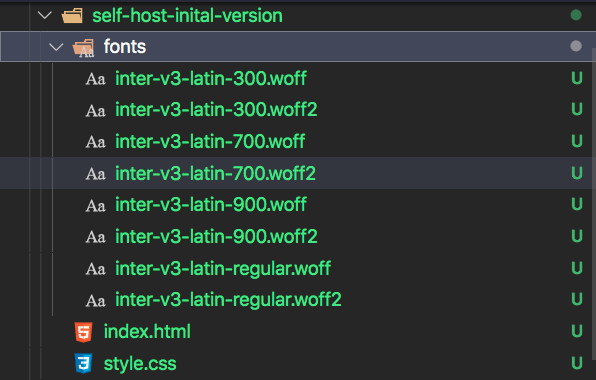The width and height of the screenshot is (596, 380).
Task: Click the font icon for inter-v3-latin-900.woff2
Action: click(95, 237)
